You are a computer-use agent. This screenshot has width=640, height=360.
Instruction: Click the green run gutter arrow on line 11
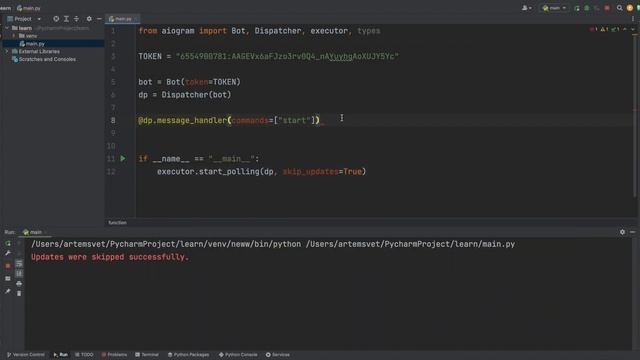[x=123, y=158]
